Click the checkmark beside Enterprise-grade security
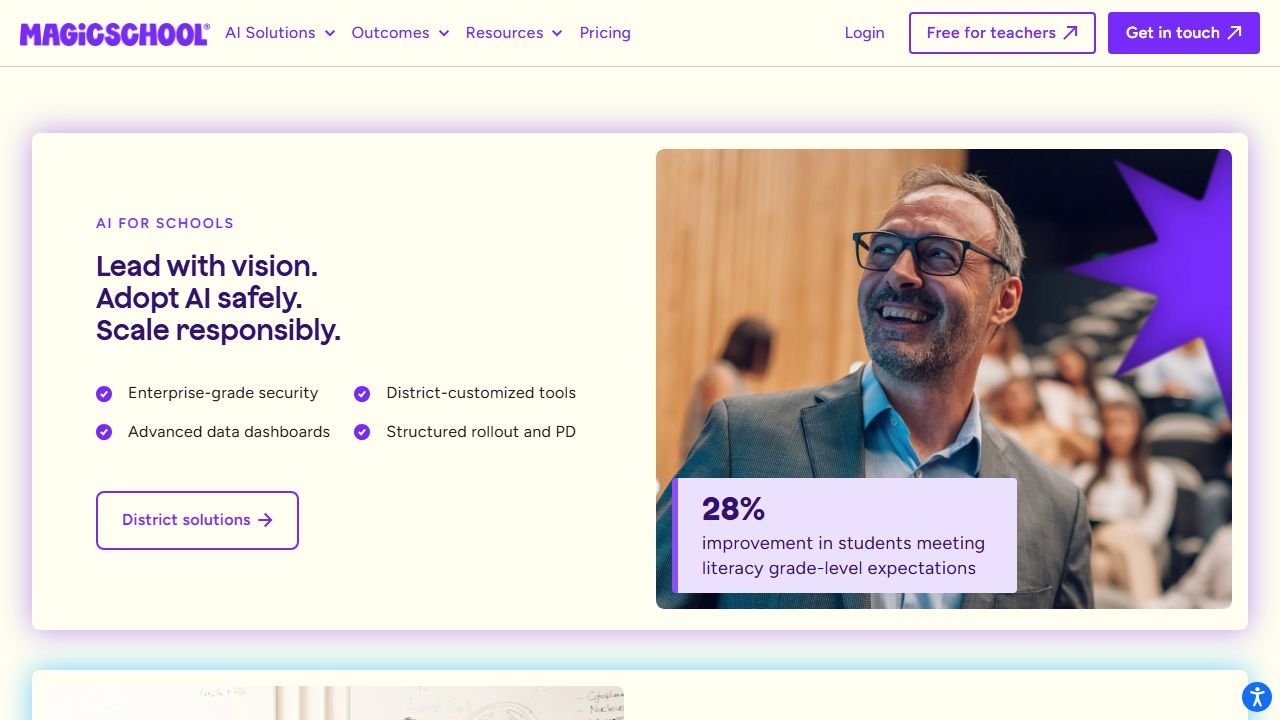The height and width of the screenshot is (720, 1280). point(104,394)
